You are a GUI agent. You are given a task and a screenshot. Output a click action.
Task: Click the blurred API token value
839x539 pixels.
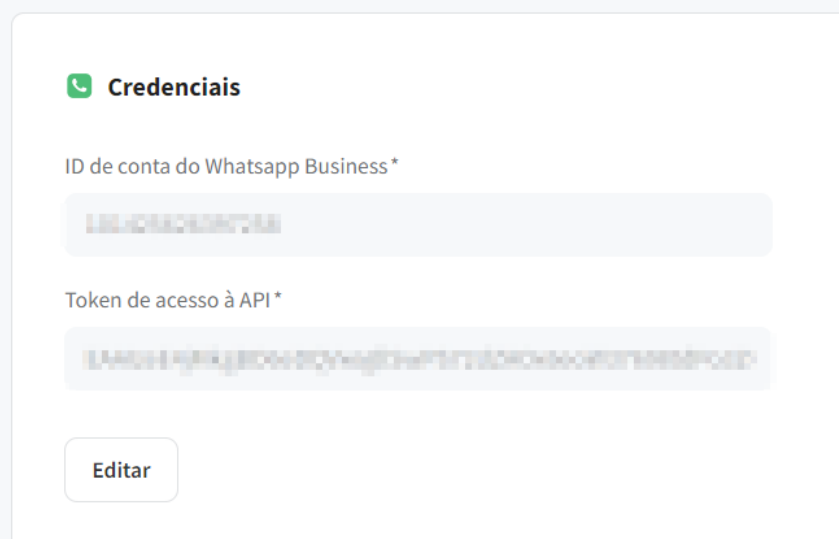(420, 359)
